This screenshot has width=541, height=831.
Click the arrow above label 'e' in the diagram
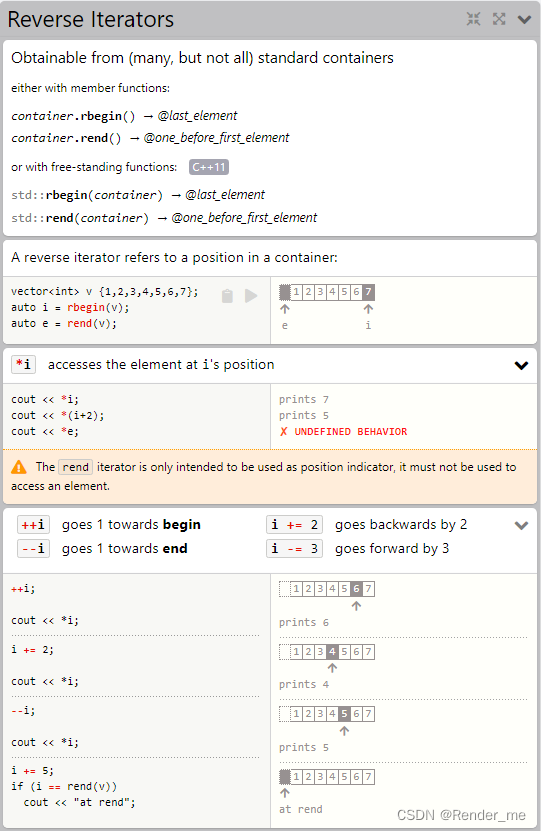[285, 309]
